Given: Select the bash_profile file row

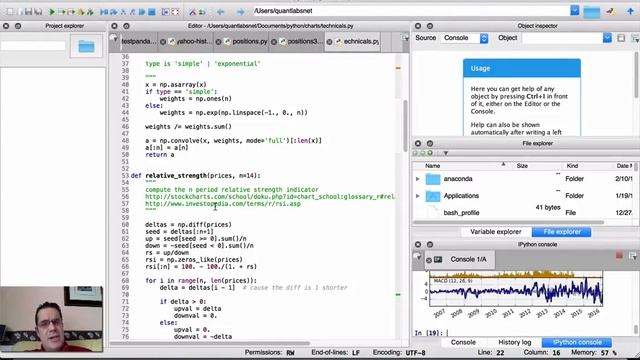Looking at the screenshot, I should (523, 213).
